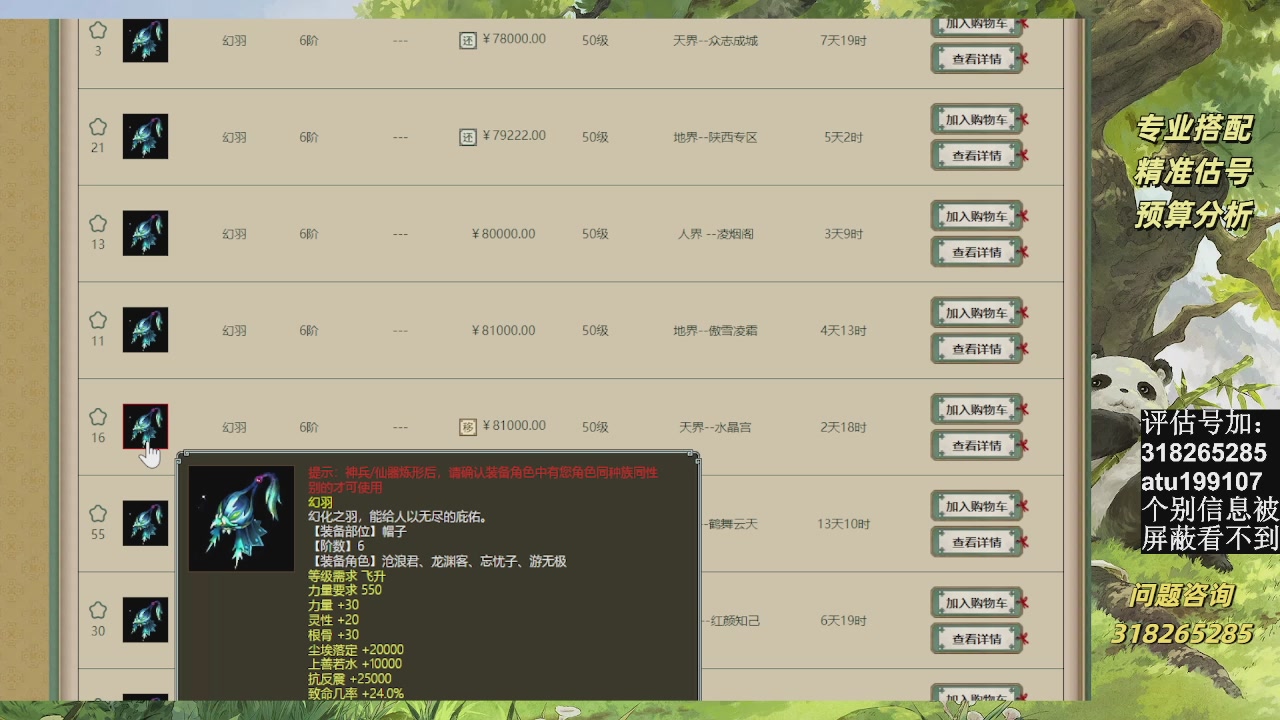This screenshot has width=1280, height=720.
Task: Click 加入购物车 on the 鹤舞云天 row
Action: [975, 505]
